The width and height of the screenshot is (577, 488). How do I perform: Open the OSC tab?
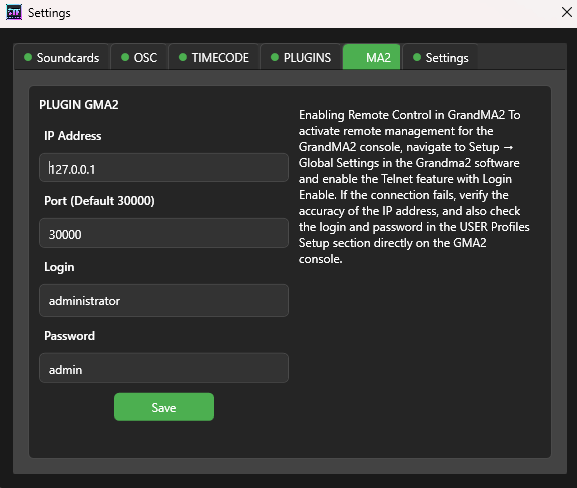click(139, 57)
